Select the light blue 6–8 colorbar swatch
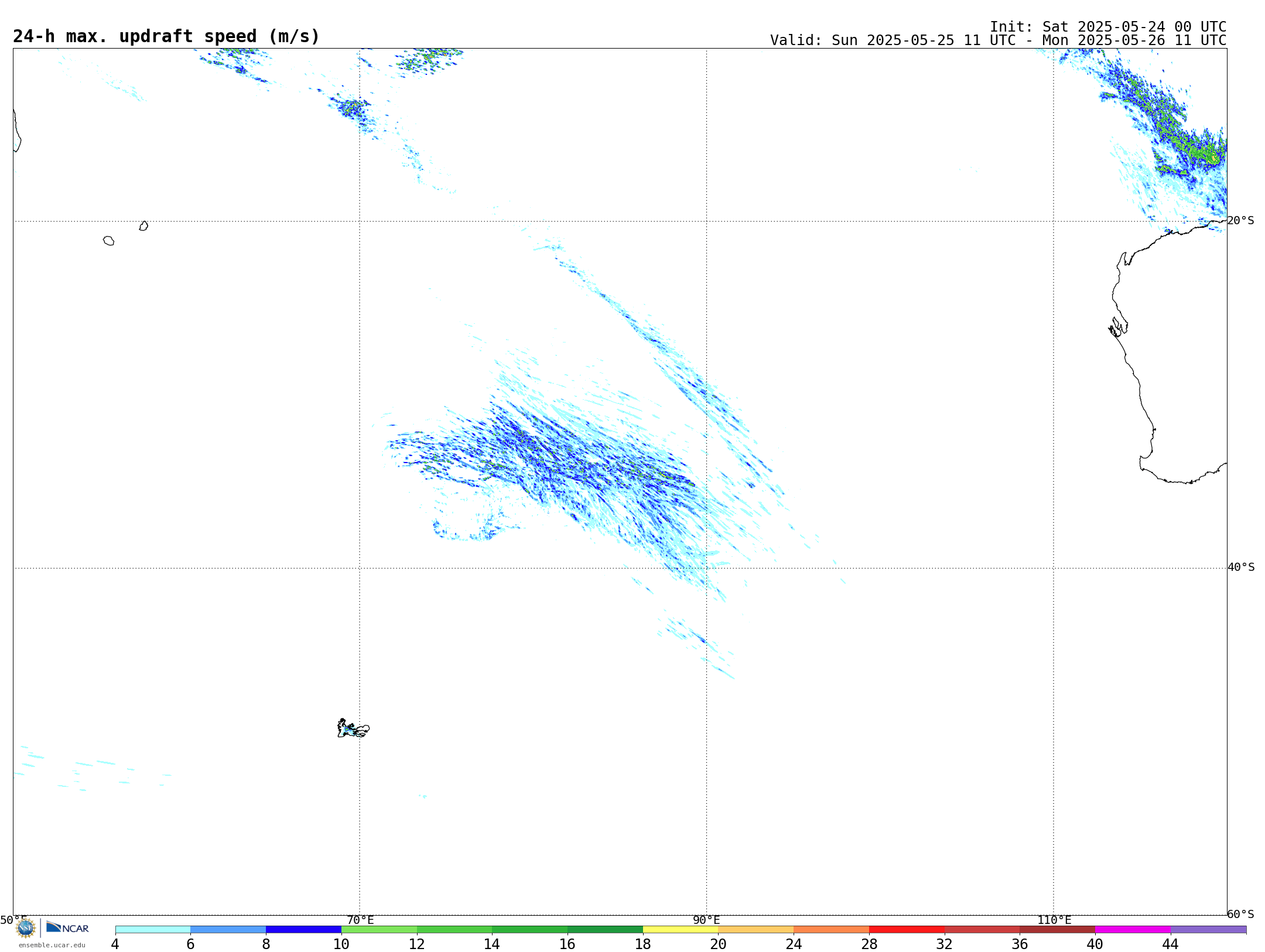Viewport: 1265px width, 952px height. pos(228,930)
